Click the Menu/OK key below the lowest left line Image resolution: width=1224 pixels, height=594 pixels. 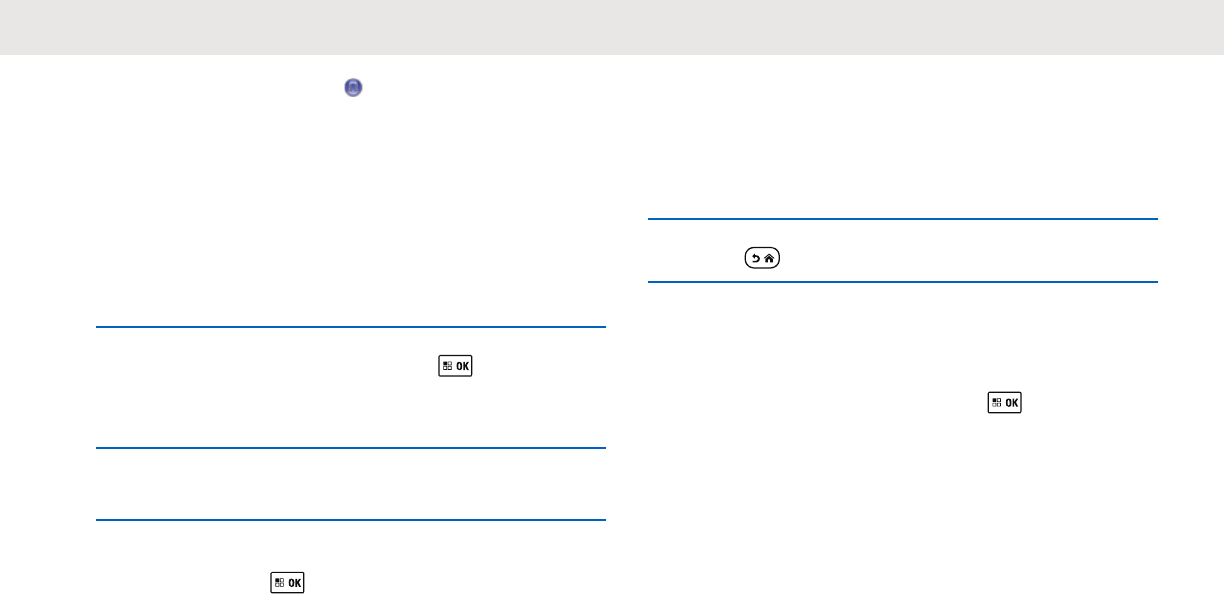(287, 582)
